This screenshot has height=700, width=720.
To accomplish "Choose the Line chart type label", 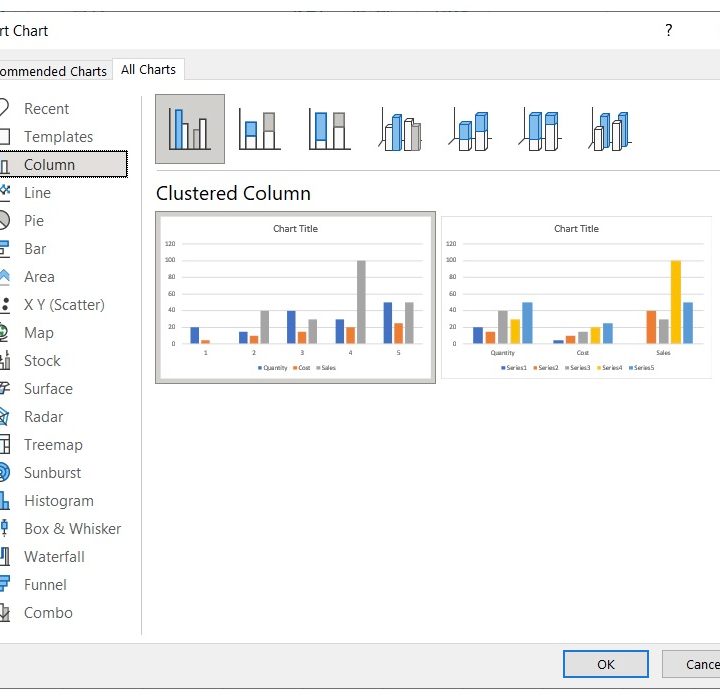I will coord(37,193).
